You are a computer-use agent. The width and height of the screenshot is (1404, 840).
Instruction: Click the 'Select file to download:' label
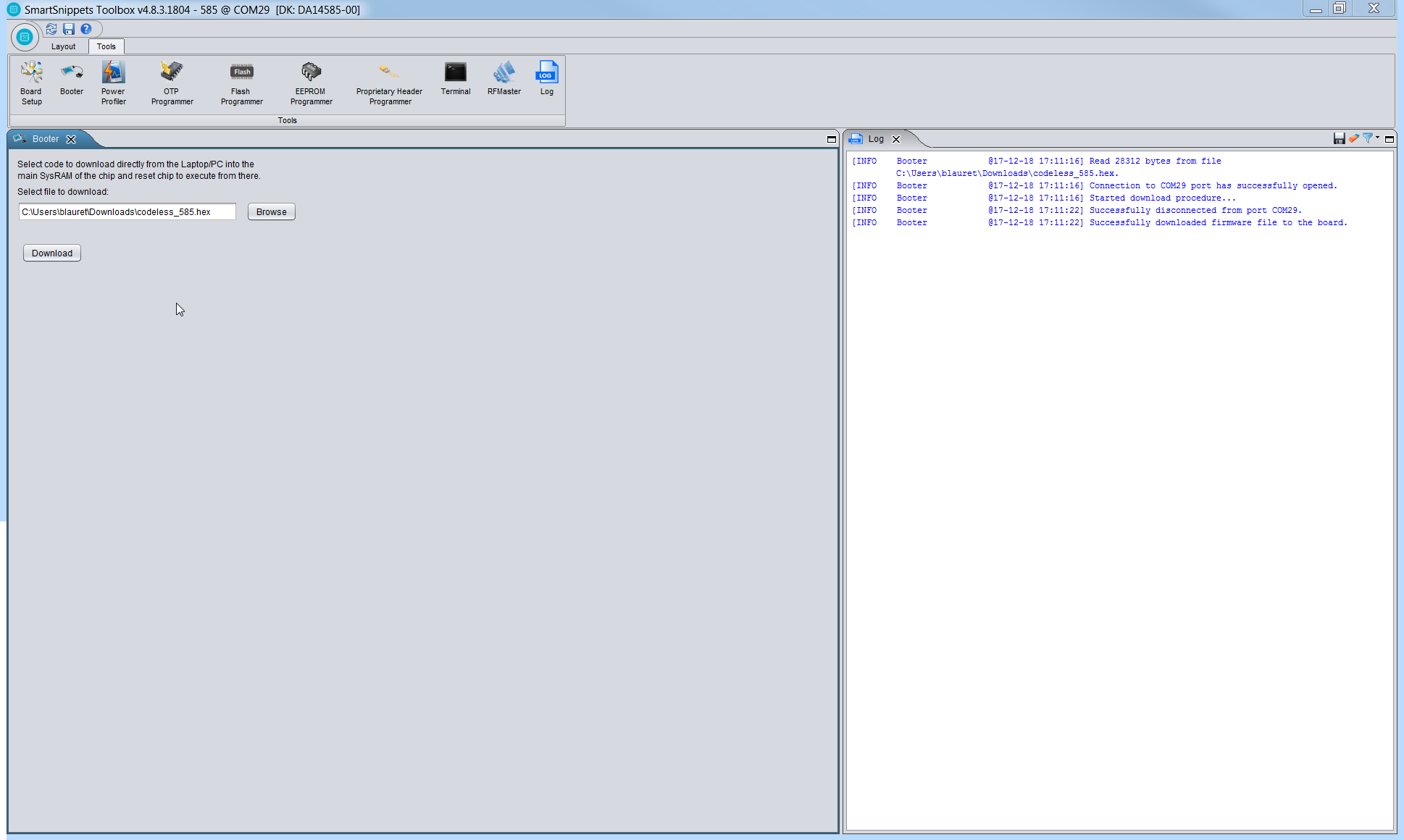coord(63,192)
